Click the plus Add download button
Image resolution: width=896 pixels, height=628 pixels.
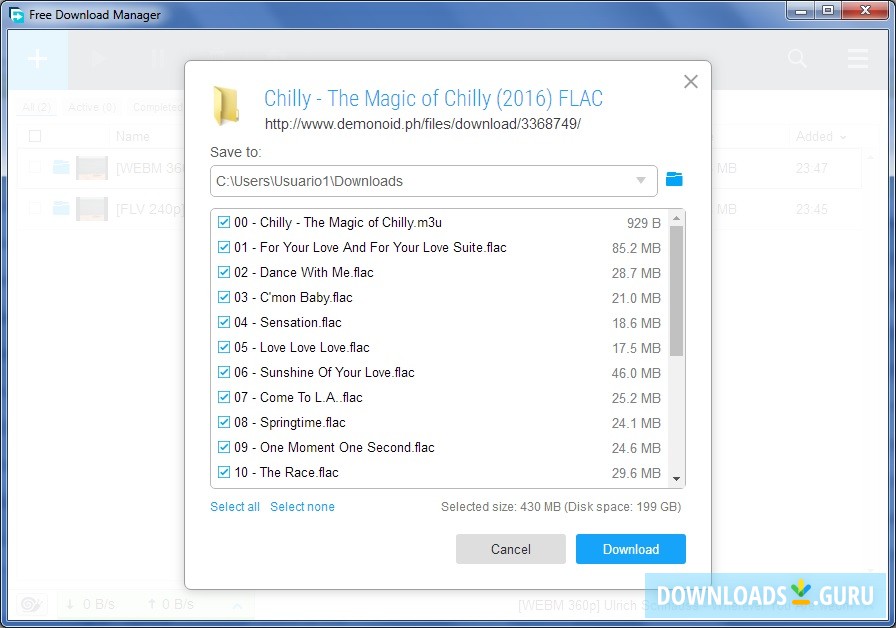point(38,59)
